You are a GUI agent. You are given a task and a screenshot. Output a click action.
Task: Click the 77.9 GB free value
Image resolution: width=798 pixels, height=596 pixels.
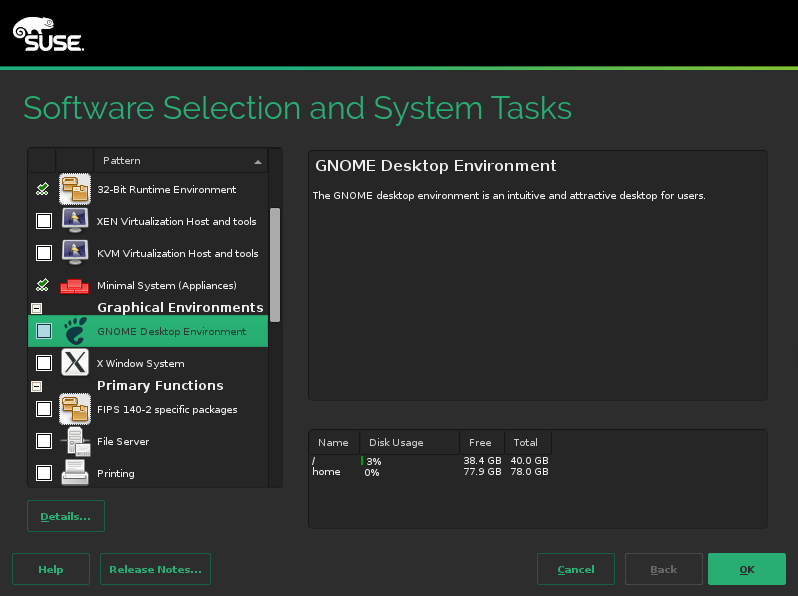[x=482, y=471]
